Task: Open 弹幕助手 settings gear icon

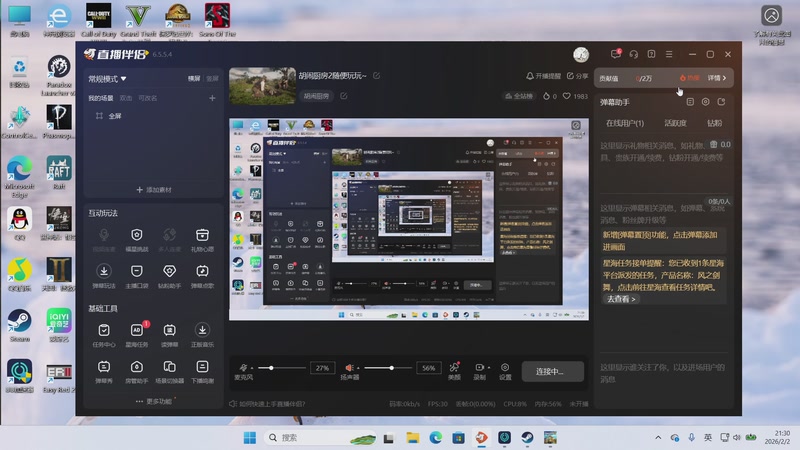Action: click(x=706, y=102)
